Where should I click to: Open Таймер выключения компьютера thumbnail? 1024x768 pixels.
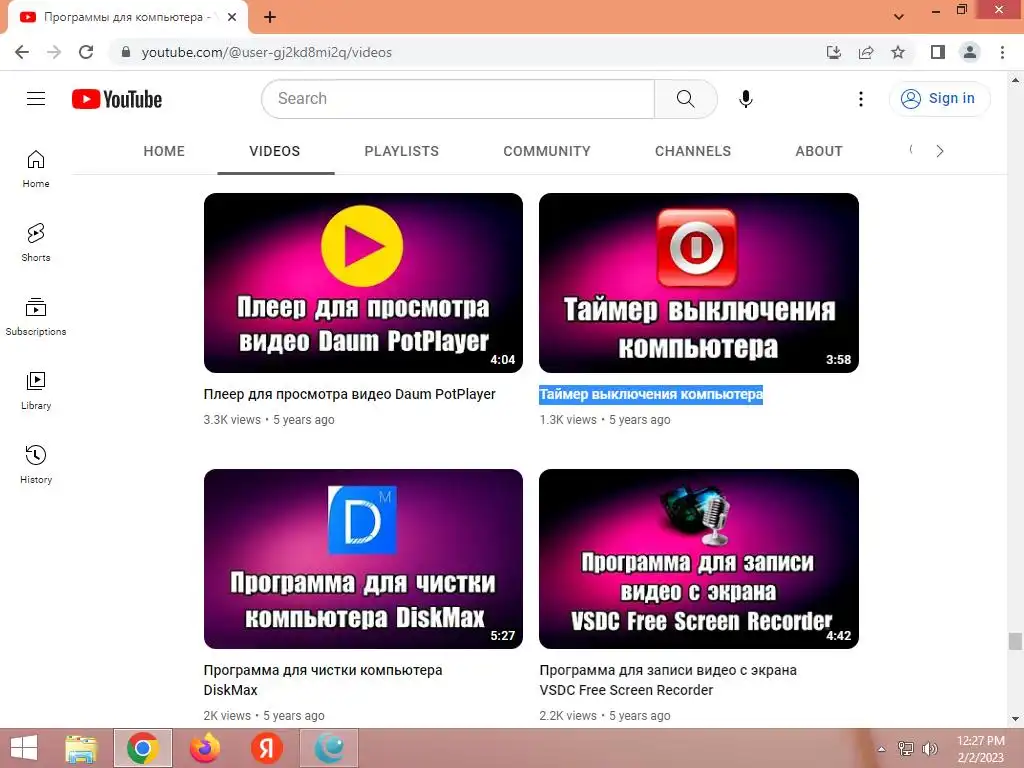click(x=699, y=283)
